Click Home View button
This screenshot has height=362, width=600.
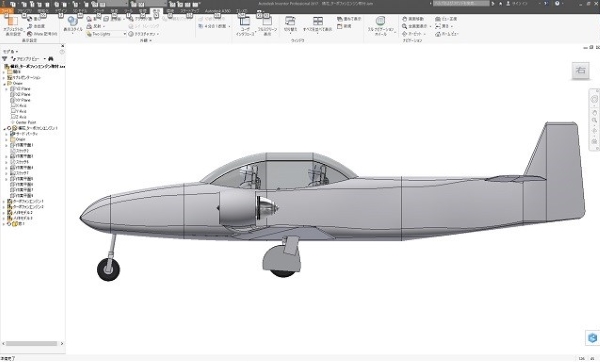click(447, 34)
